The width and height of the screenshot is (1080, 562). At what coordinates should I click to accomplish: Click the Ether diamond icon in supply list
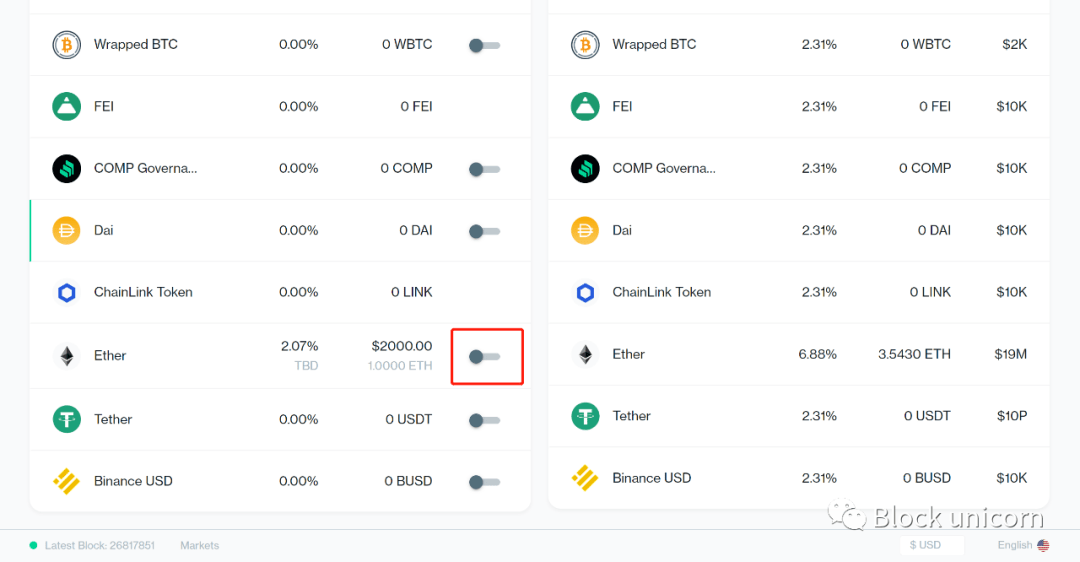(67, 356)
